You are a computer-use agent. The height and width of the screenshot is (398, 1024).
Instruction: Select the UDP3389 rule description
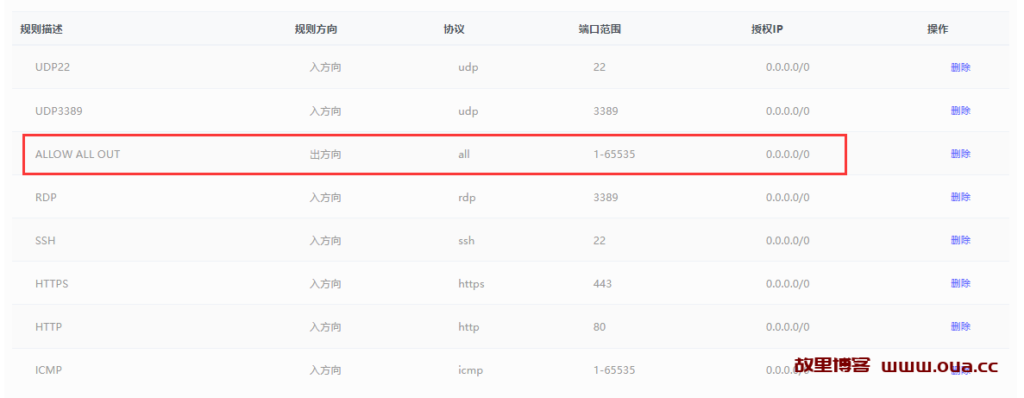[59, 111]
